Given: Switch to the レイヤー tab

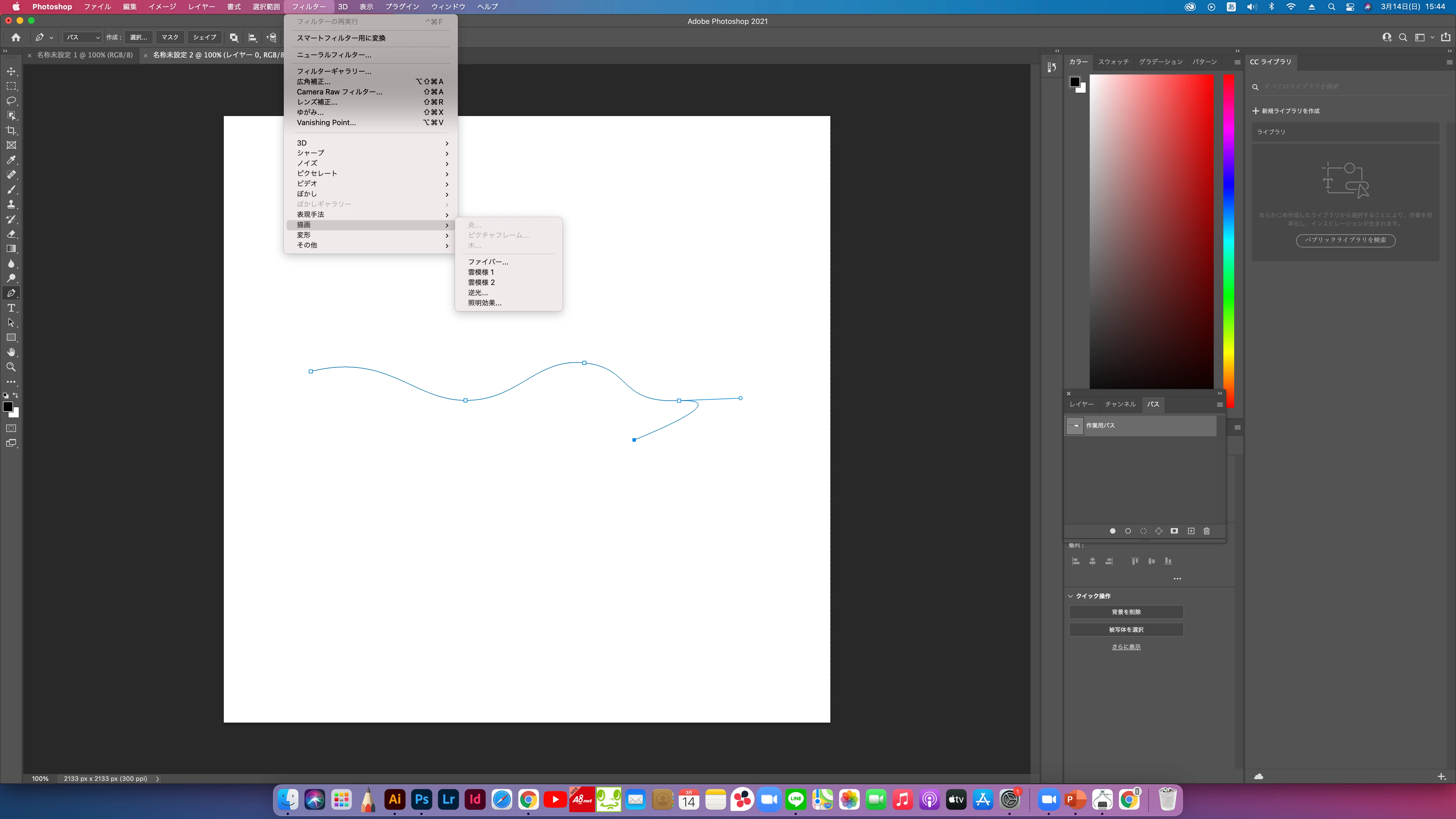Looking at the screenshot, I should coord(1081,404).
